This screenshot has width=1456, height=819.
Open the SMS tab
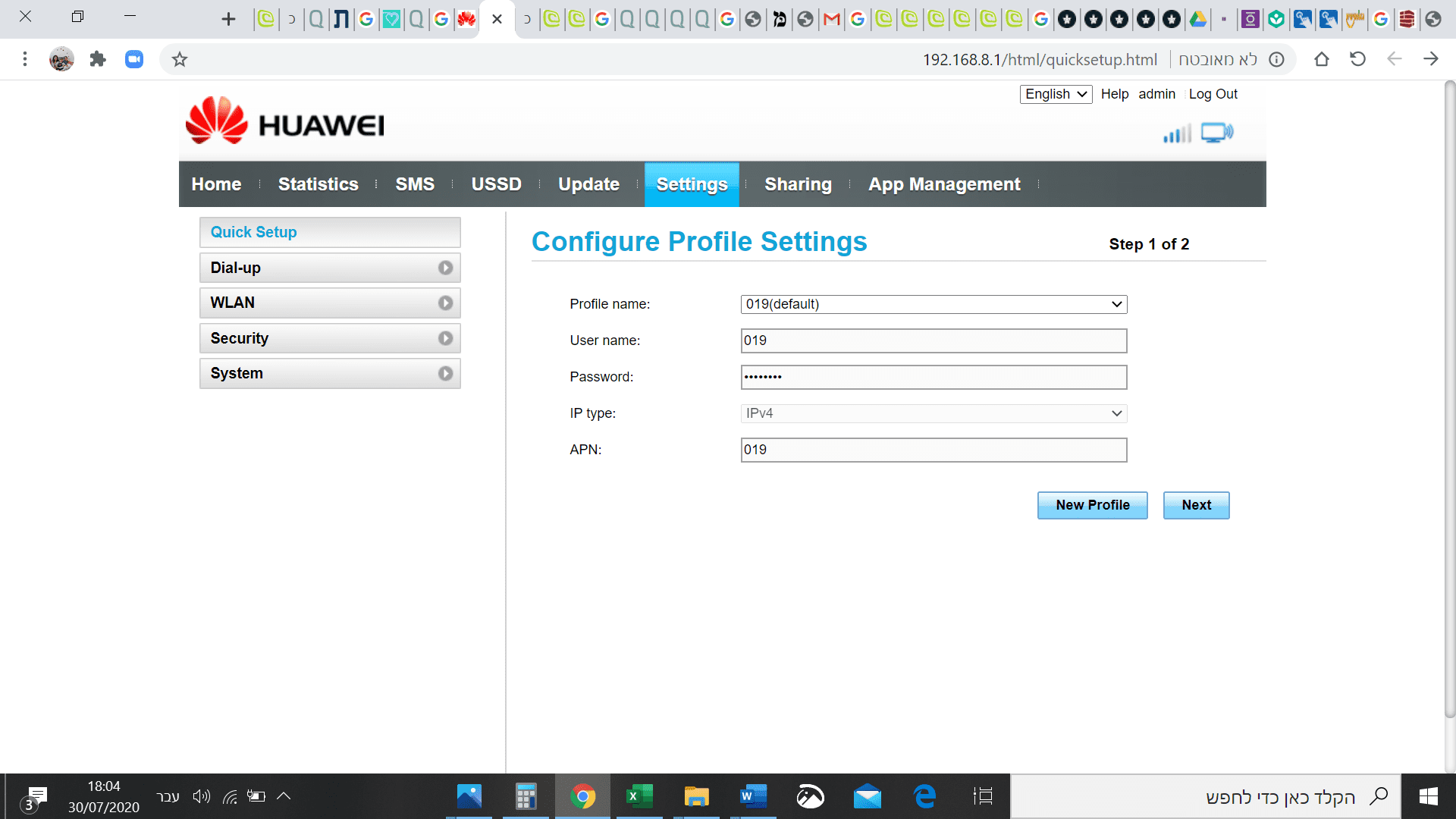coord(415,184)
